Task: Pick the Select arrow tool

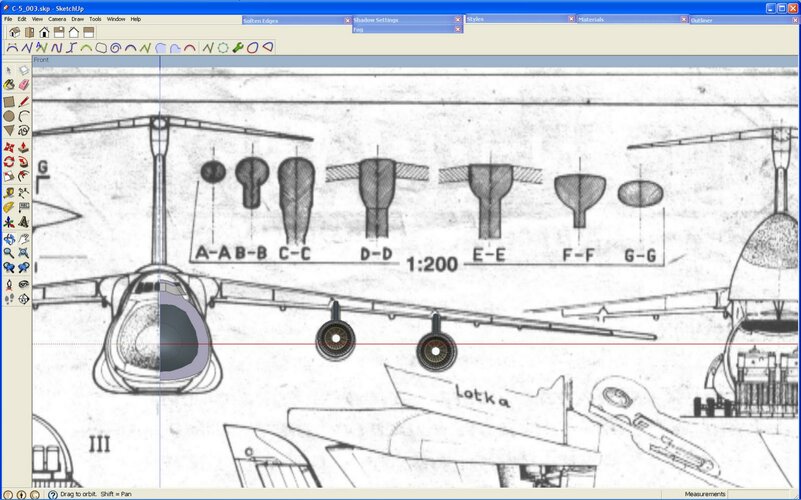Action: tap(9, 70)
